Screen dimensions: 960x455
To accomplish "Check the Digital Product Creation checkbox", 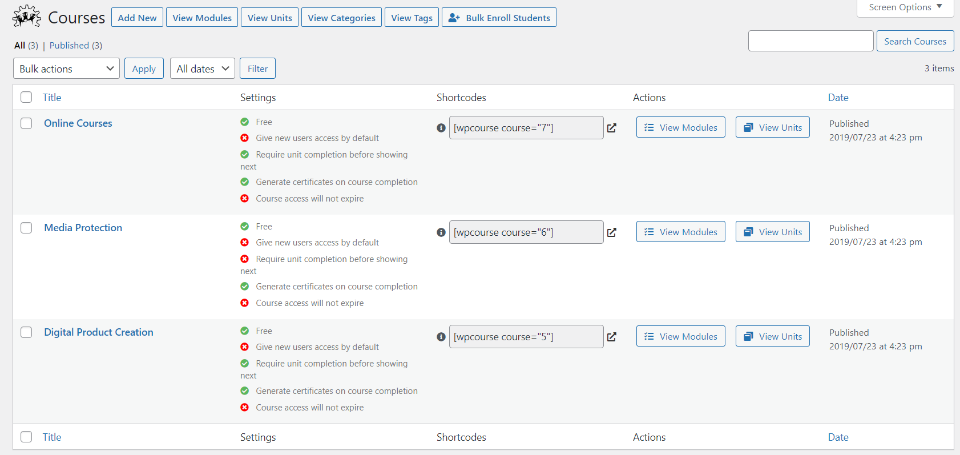I will (26, 332).
